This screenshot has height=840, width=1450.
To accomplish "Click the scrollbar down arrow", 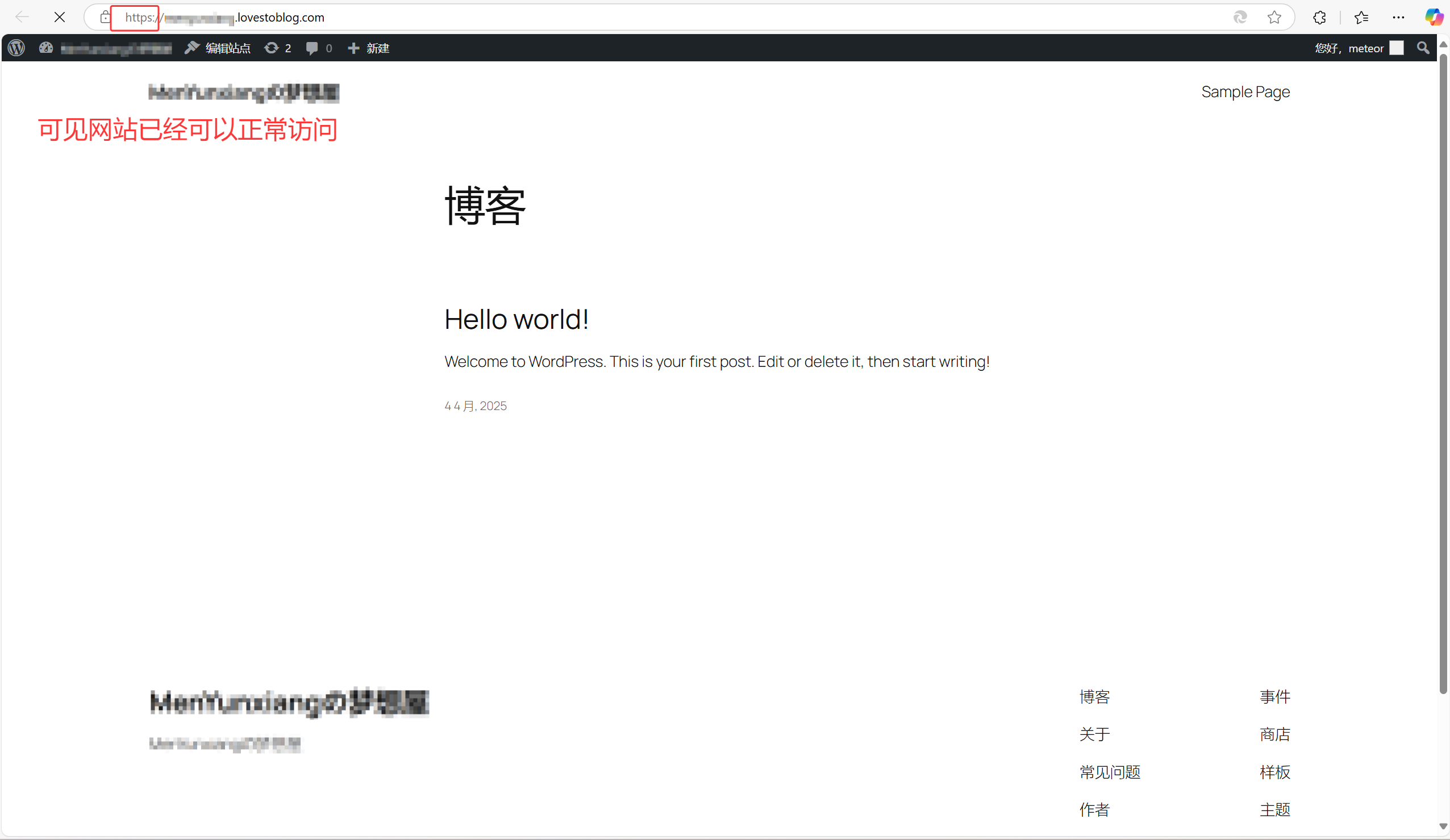I will point(1443,826).
